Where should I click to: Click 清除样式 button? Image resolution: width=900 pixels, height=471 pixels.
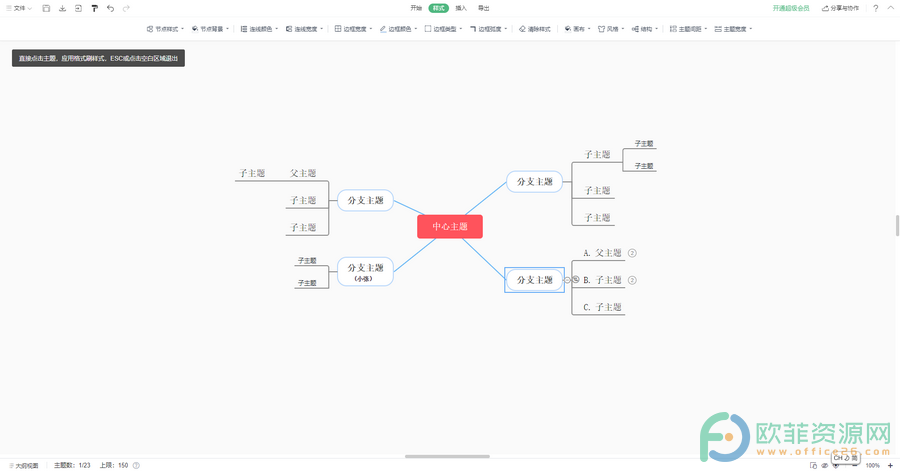534,29
